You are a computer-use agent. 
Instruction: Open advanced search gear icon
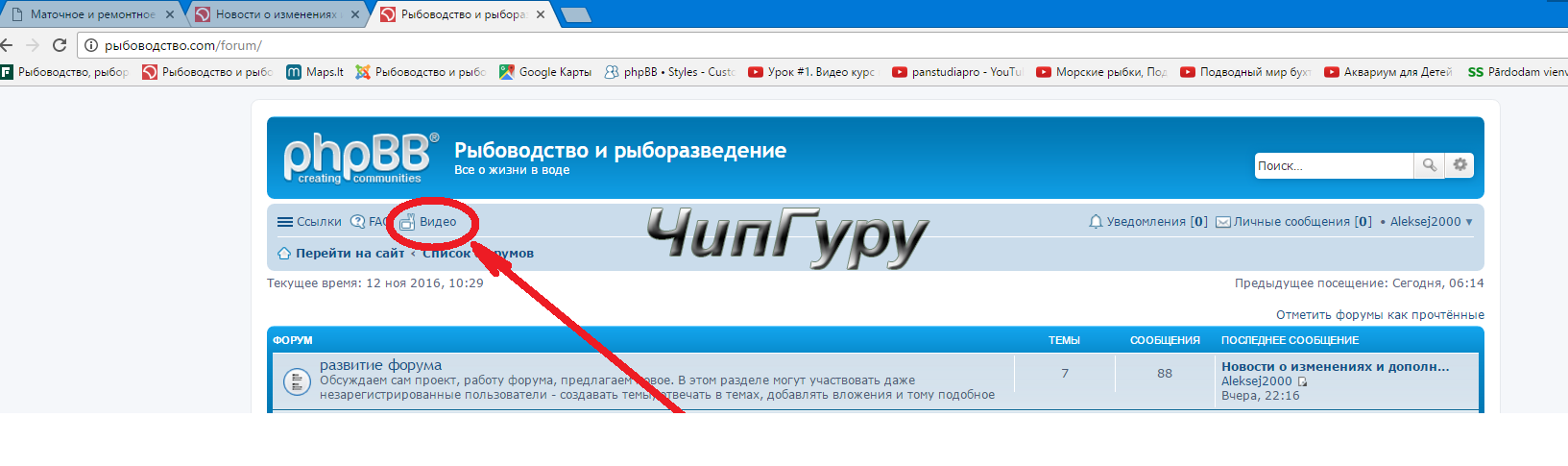click(1459, 165)
